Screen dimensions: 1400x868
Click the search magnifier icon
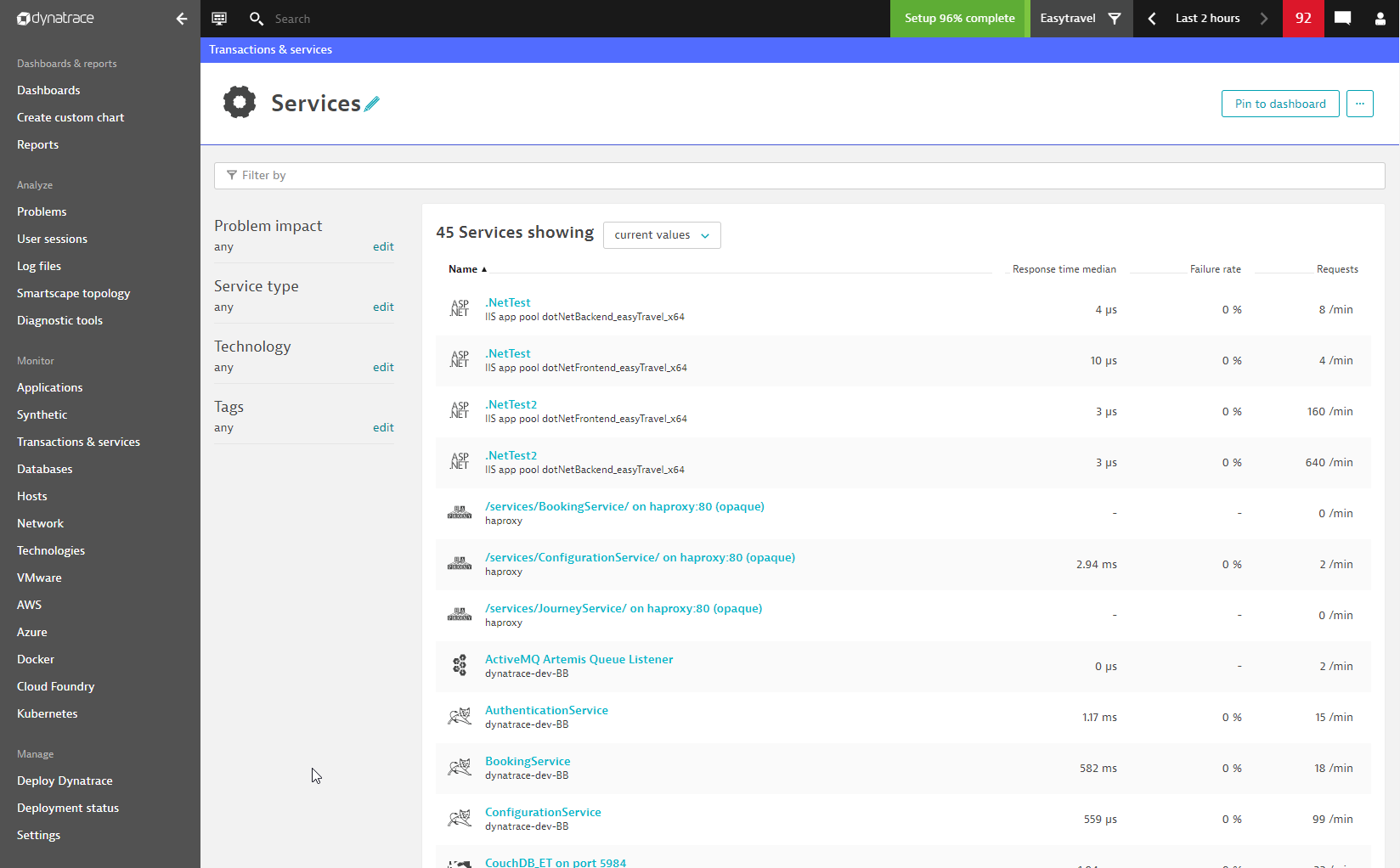[256, 18]
